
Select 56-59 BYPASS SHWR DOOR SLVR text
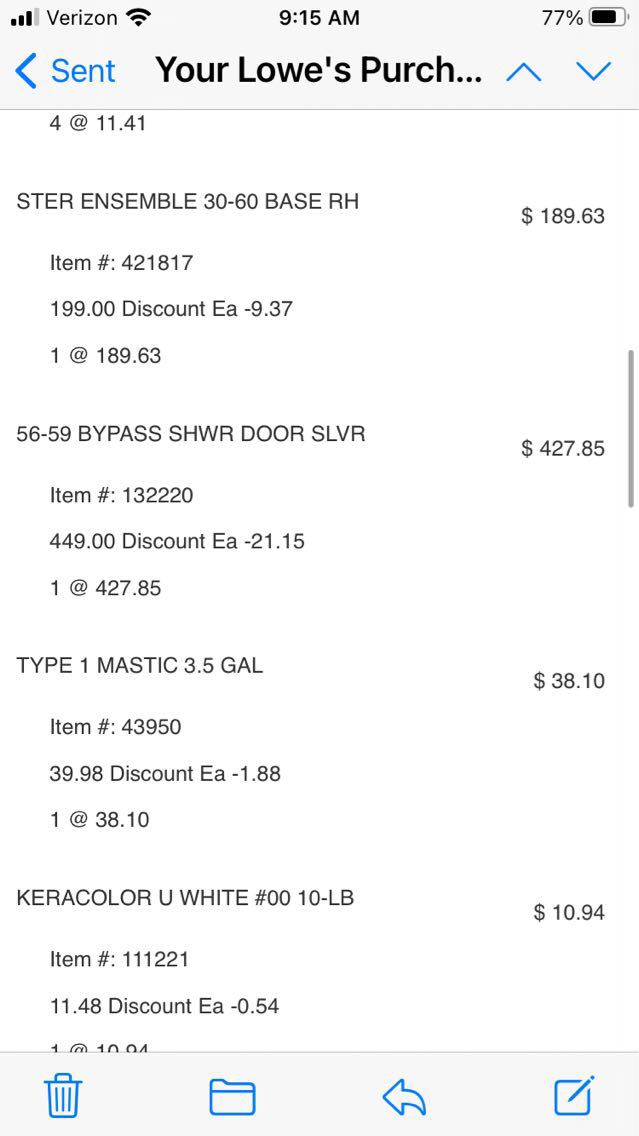click(x=191, y=433)
